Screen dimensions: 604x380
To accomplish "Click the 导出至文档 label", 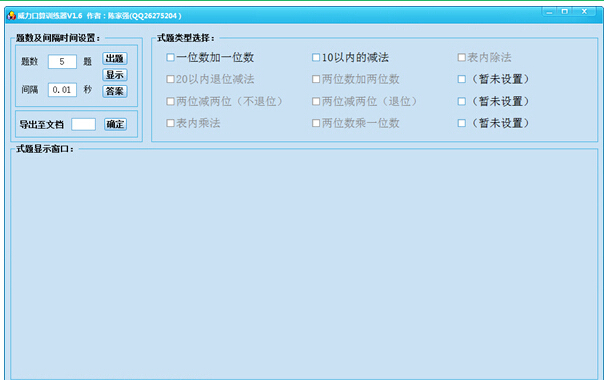I will tap(42, 124).
